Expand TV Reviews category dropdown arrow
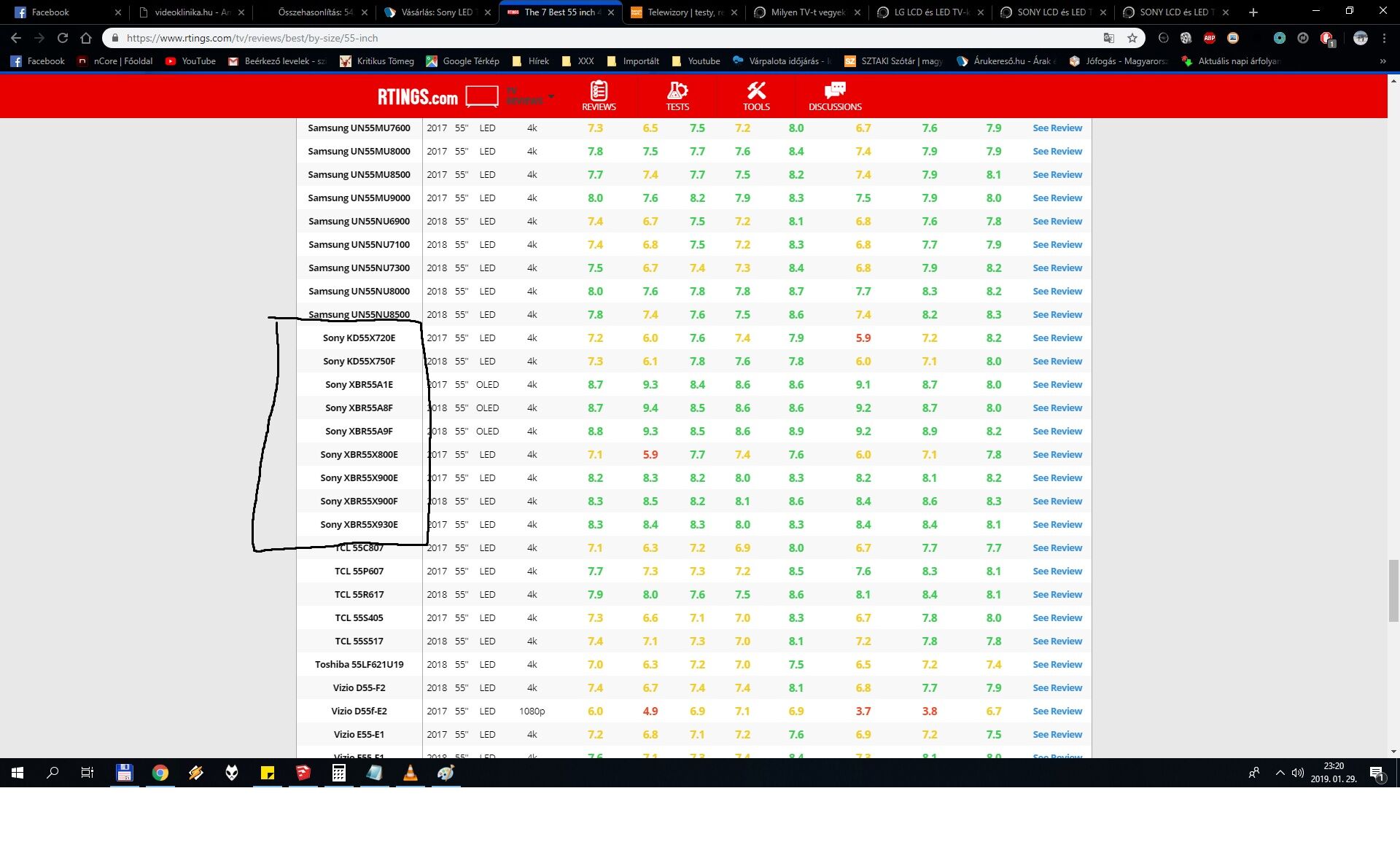Image resolution: width=1400 pixels, height=850 pixels. pos(551,96)
